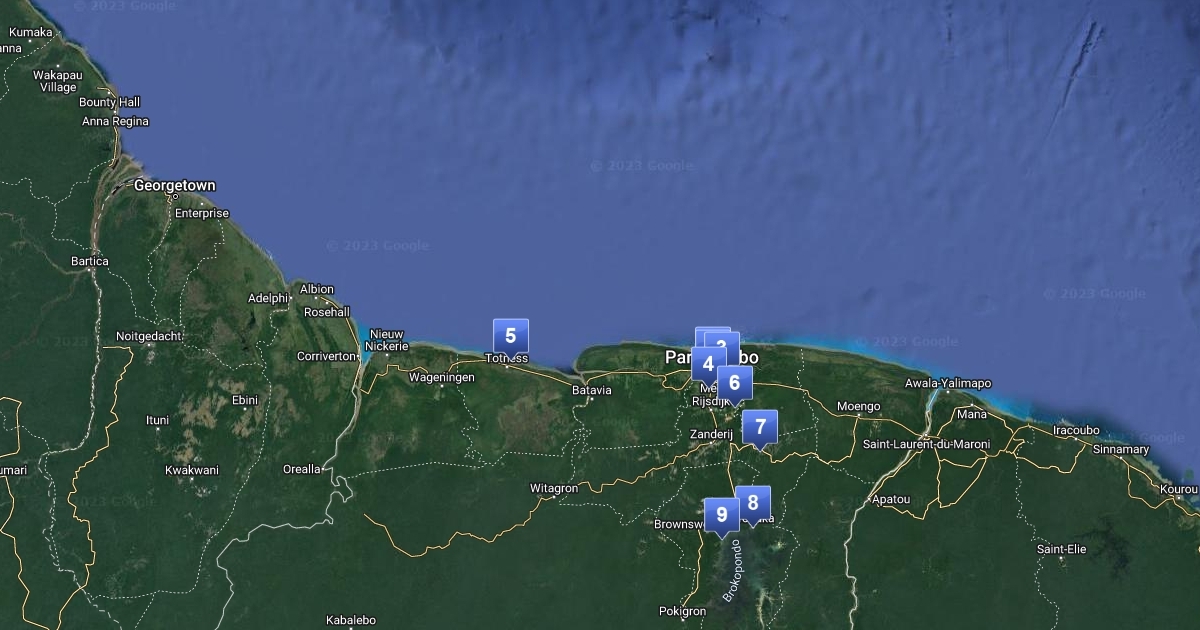Click the Georgetown city label

pos(174,186)
